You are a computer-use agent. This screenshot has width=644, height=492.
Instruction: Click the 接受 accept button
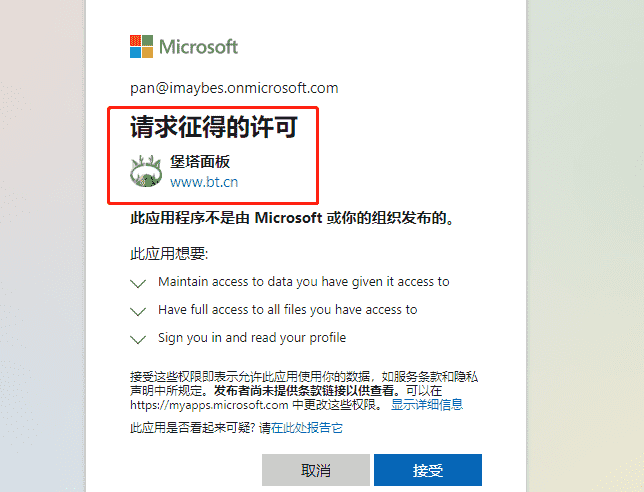pyautogui.click(x=428, y=470)
